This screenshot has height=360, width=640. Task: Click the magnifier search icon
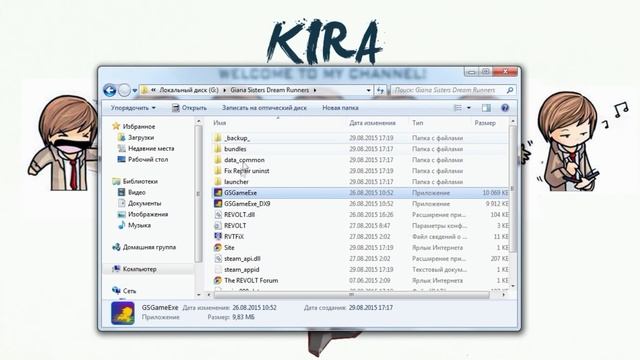point(510,90)
